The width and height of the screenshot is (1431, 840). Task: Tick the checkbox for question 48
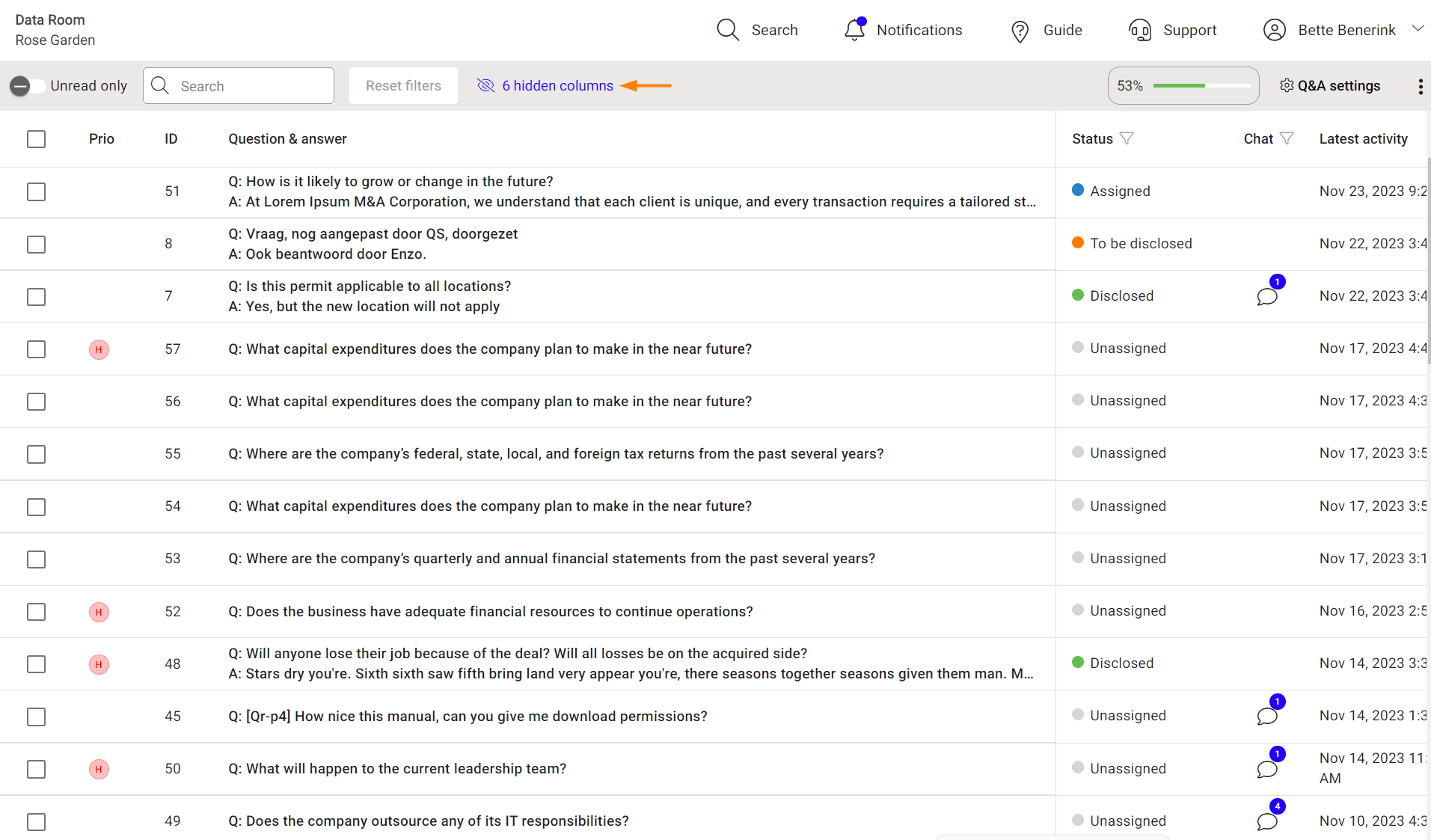(36, 664)
